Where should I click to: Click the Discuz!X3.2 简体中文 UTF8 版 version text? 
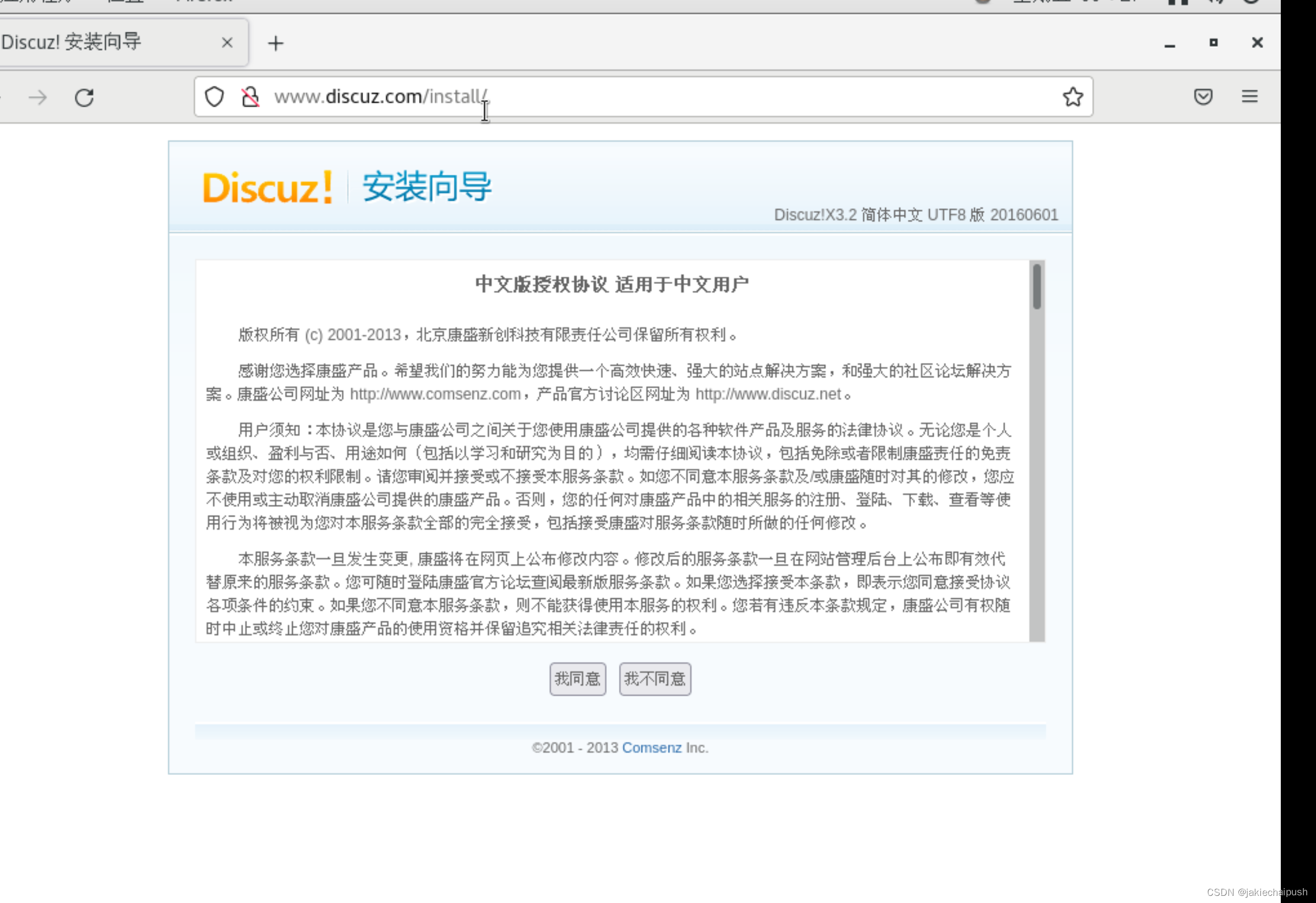coord(915,214)
